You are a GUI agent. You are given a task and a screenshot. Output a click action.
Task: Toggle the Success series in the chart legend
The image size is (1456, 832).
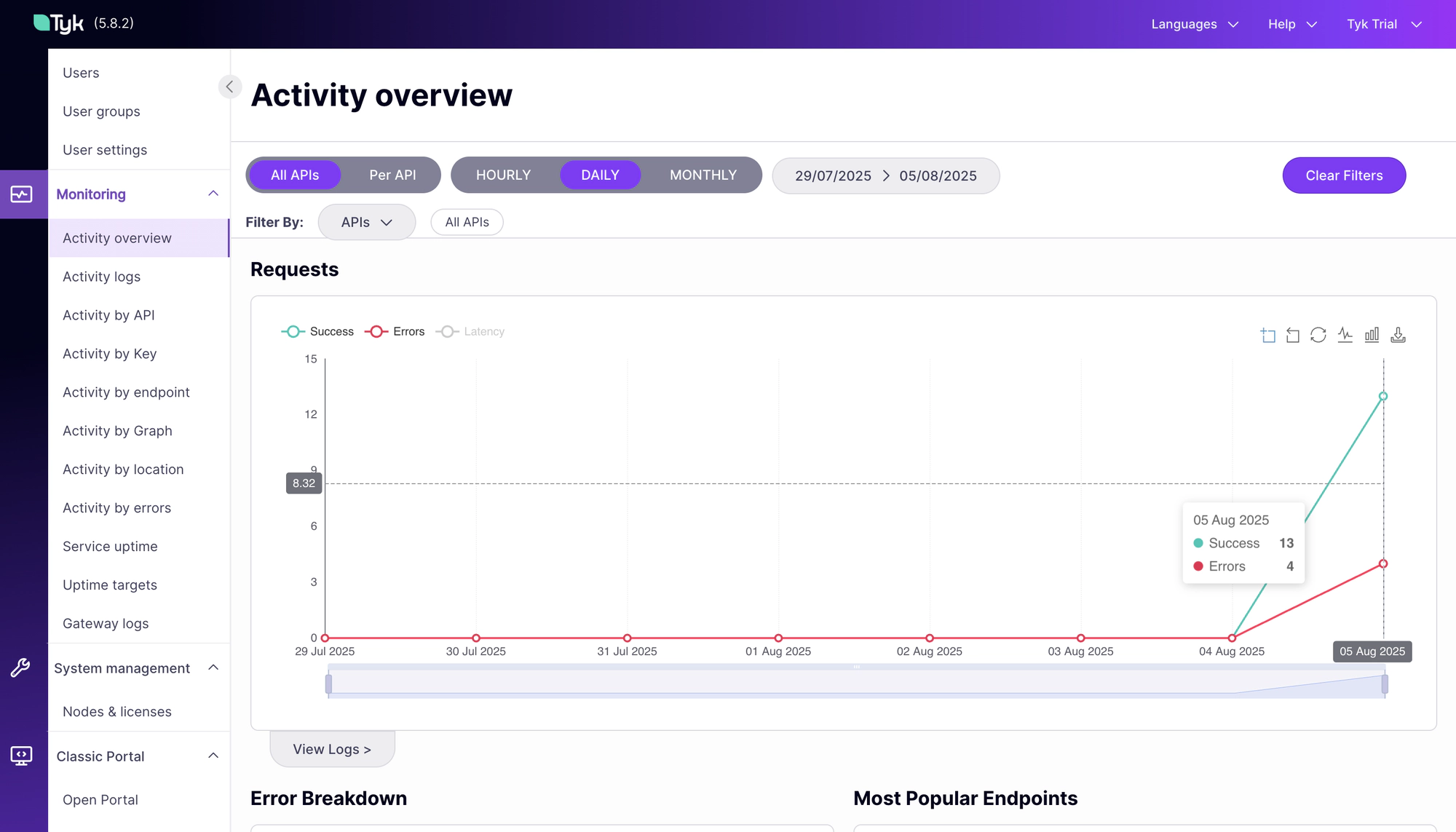click(317, 331)
